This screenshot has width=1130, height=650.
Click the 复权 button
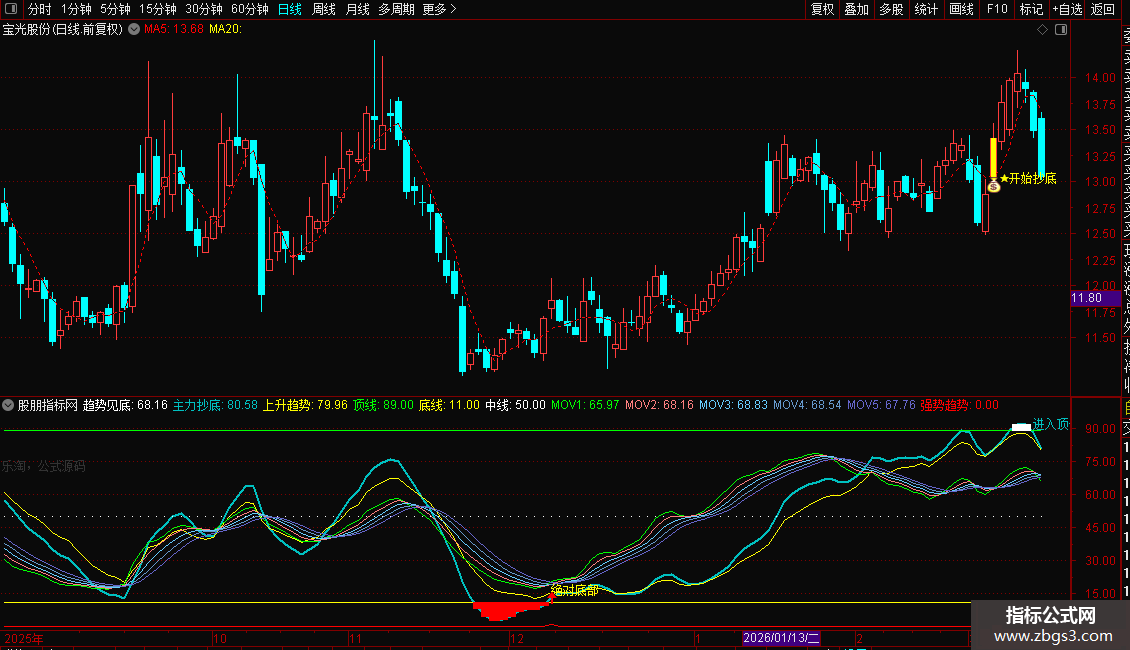pos(822,10)
